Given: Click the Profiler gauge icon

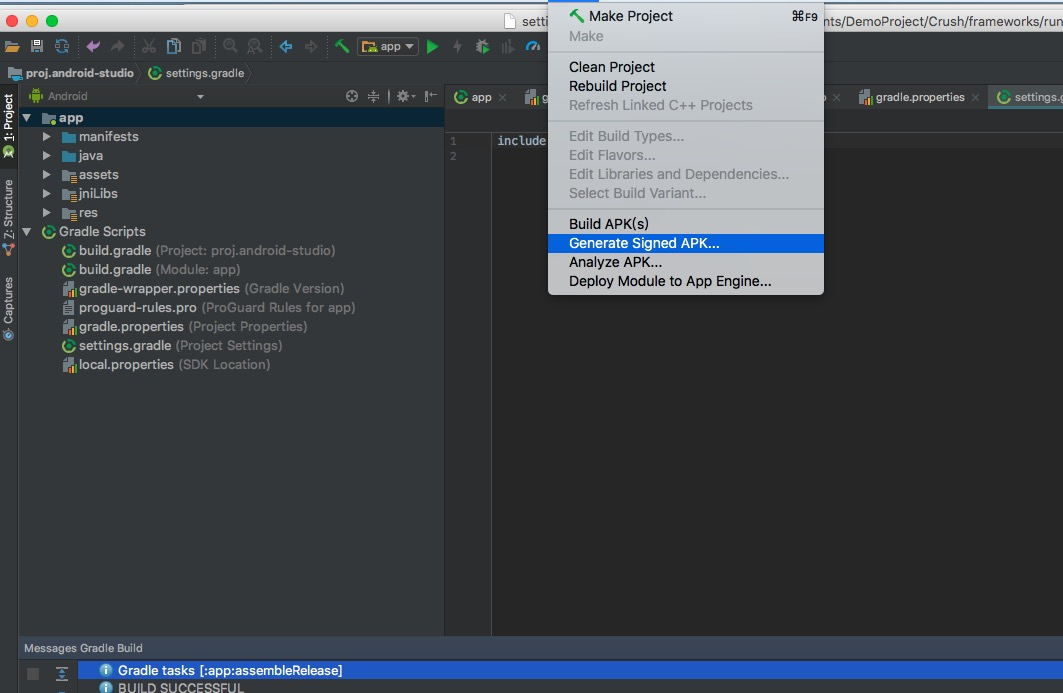Looking at the screenshot, I should (x=533, y=47).
